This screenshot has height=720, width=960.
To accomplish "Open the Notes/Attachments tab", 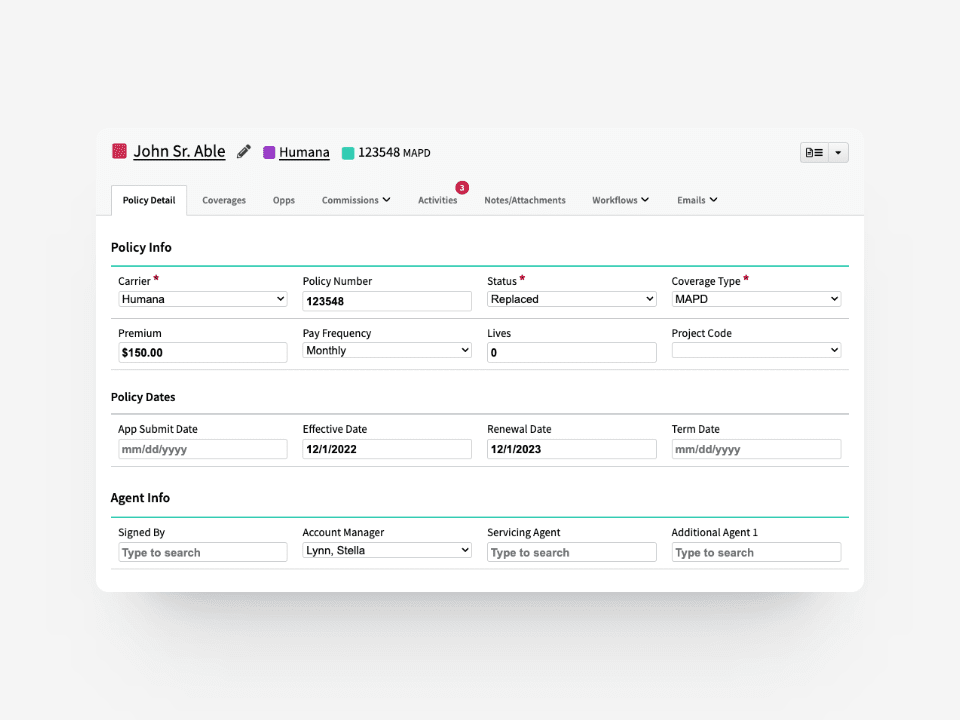I will click(524, 200).
